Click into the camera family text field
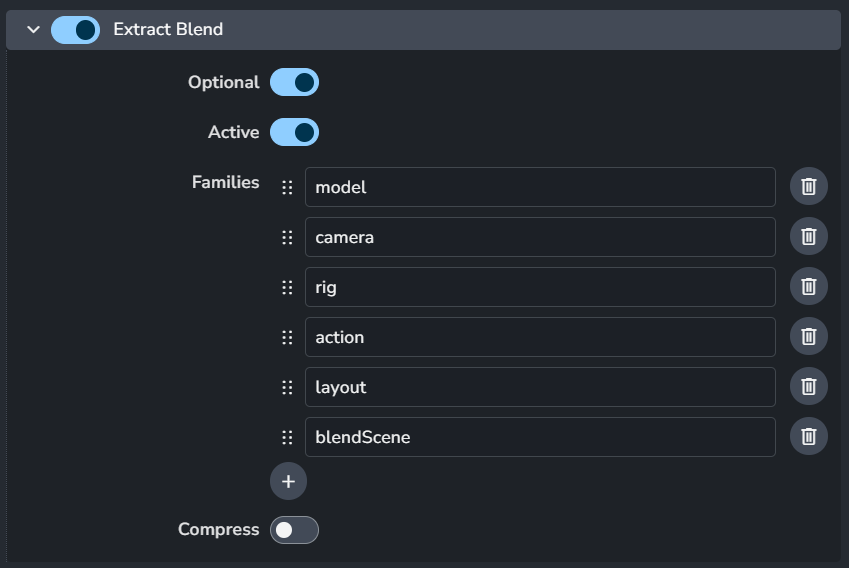This screenshot has width=849, height=568. (540, 237)
